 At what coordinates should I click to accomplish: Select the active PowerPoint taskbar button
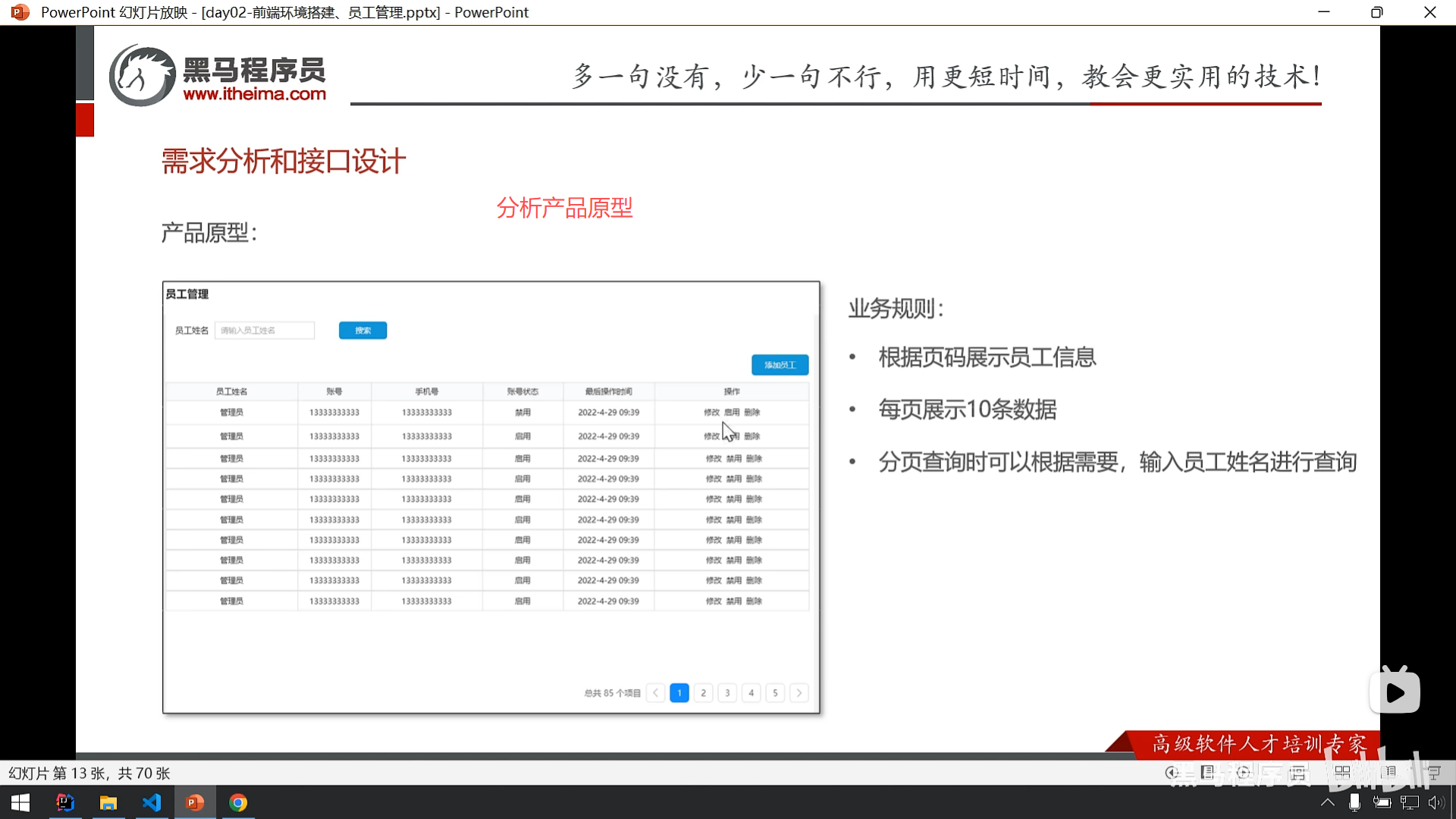pyautogui.click(x=195, y=802)
